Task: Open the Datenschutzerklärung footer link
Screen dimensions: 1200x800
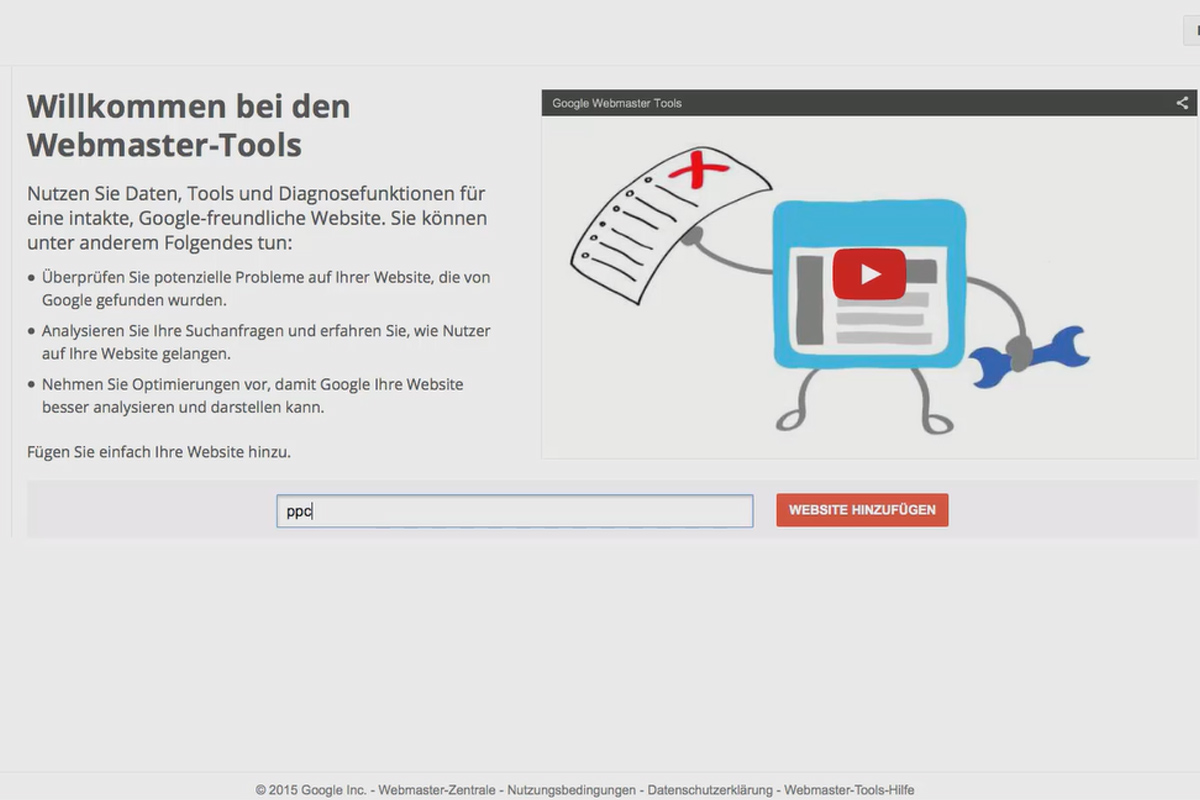Action: pyautogui.click(x=709, y=790)
